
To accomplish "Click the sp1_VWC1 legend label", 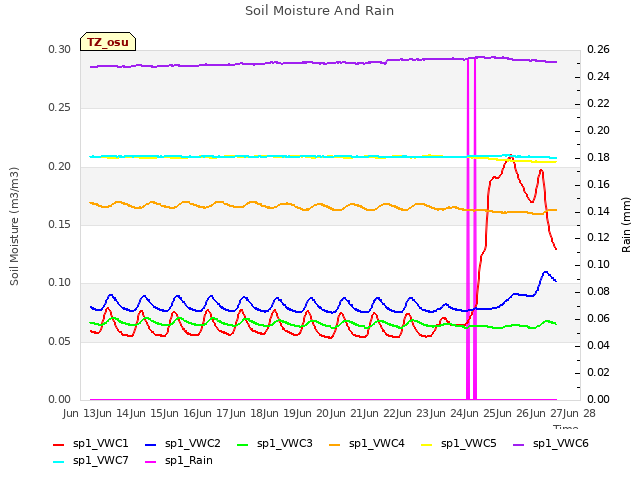I will 100,443.
